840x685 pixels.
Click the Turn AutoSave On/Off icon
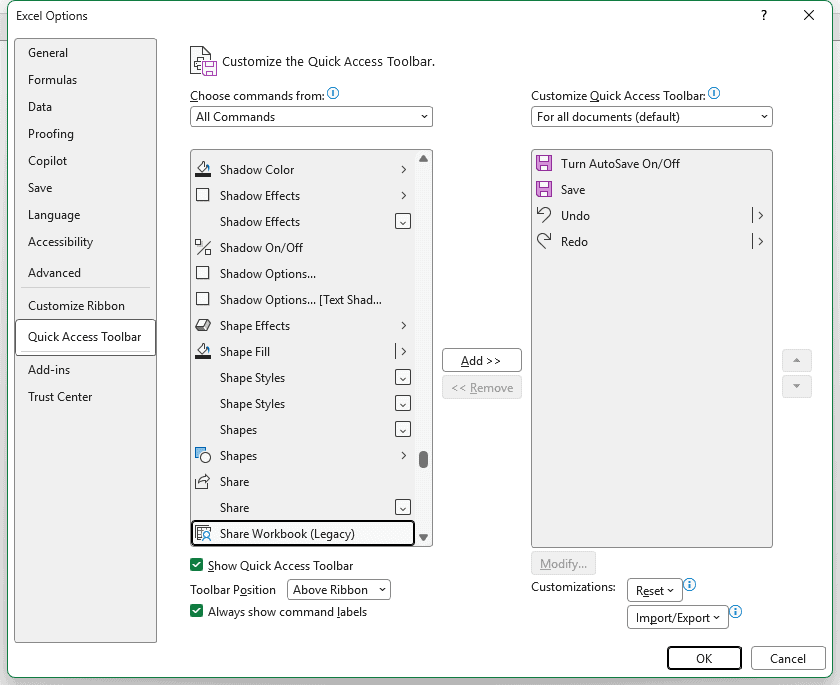(x=544, y=163)
